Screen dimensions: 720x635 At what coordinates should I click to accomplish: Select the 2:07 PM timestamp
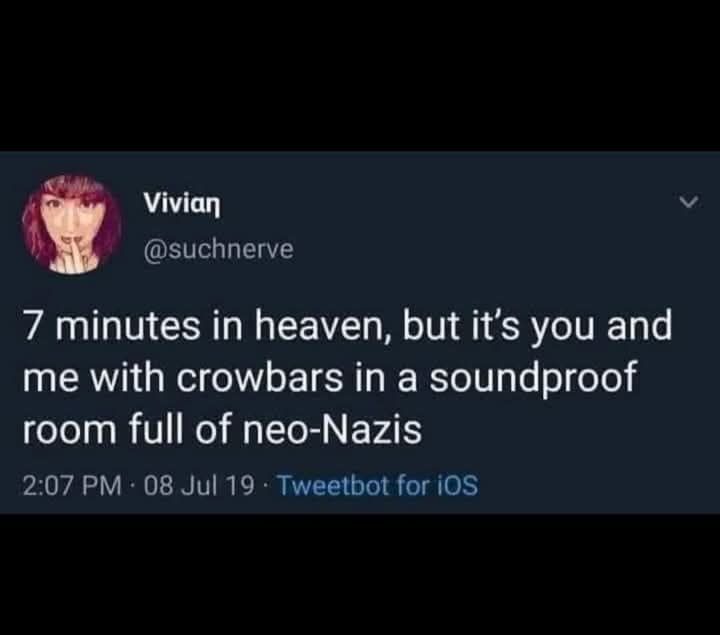tap(73, 486)
